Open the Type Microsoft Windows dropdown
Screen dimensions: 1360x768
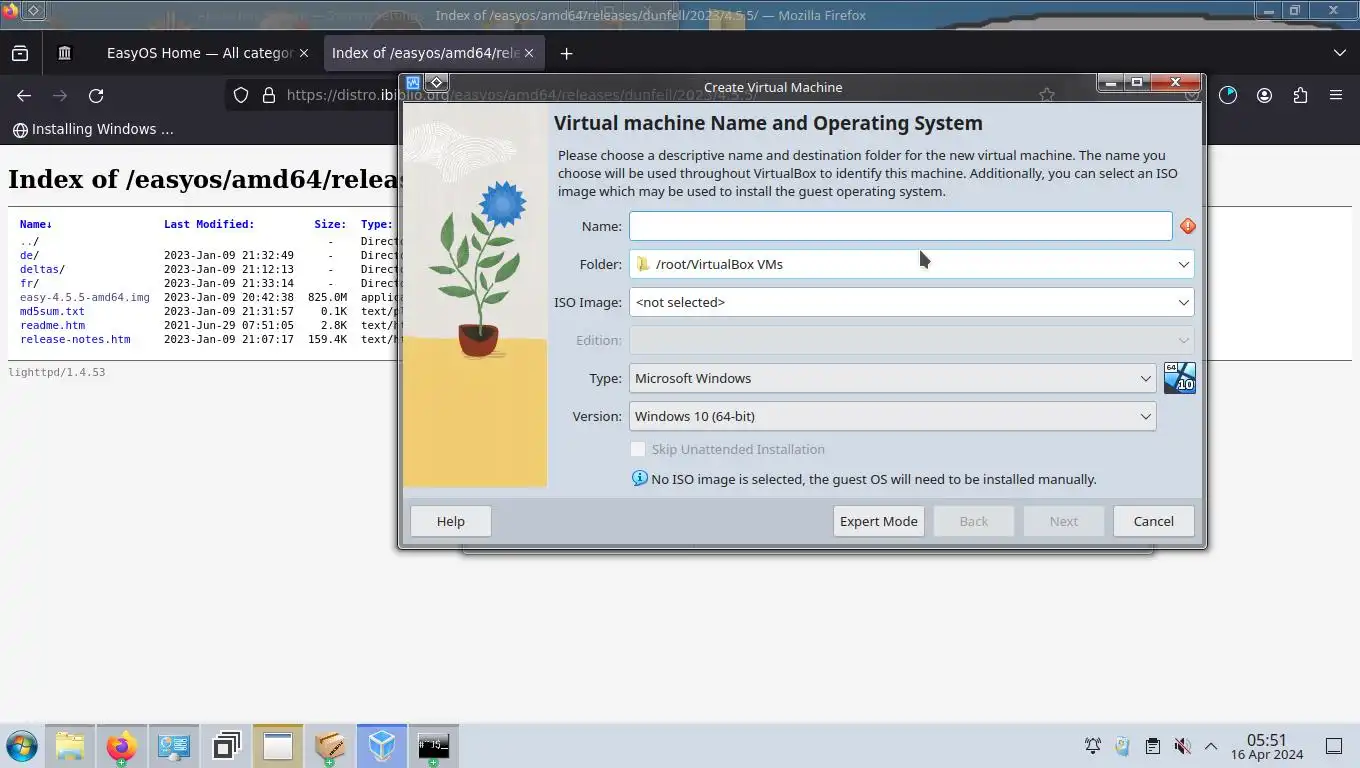tap(892, 378)
